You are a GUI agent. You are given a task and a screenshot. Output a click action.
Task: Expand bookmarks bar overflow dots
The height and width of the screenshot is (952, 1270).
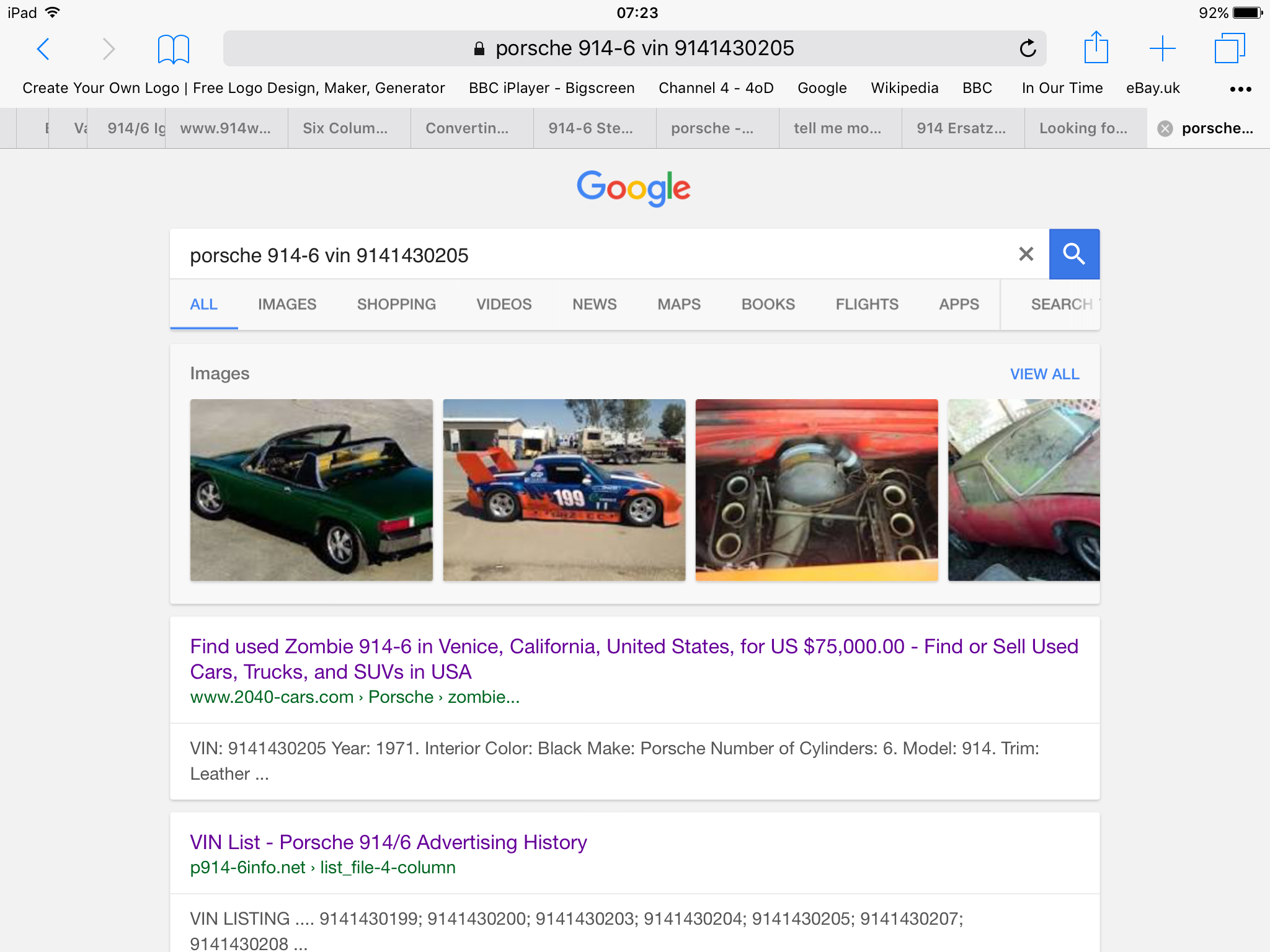[1240, 89]
